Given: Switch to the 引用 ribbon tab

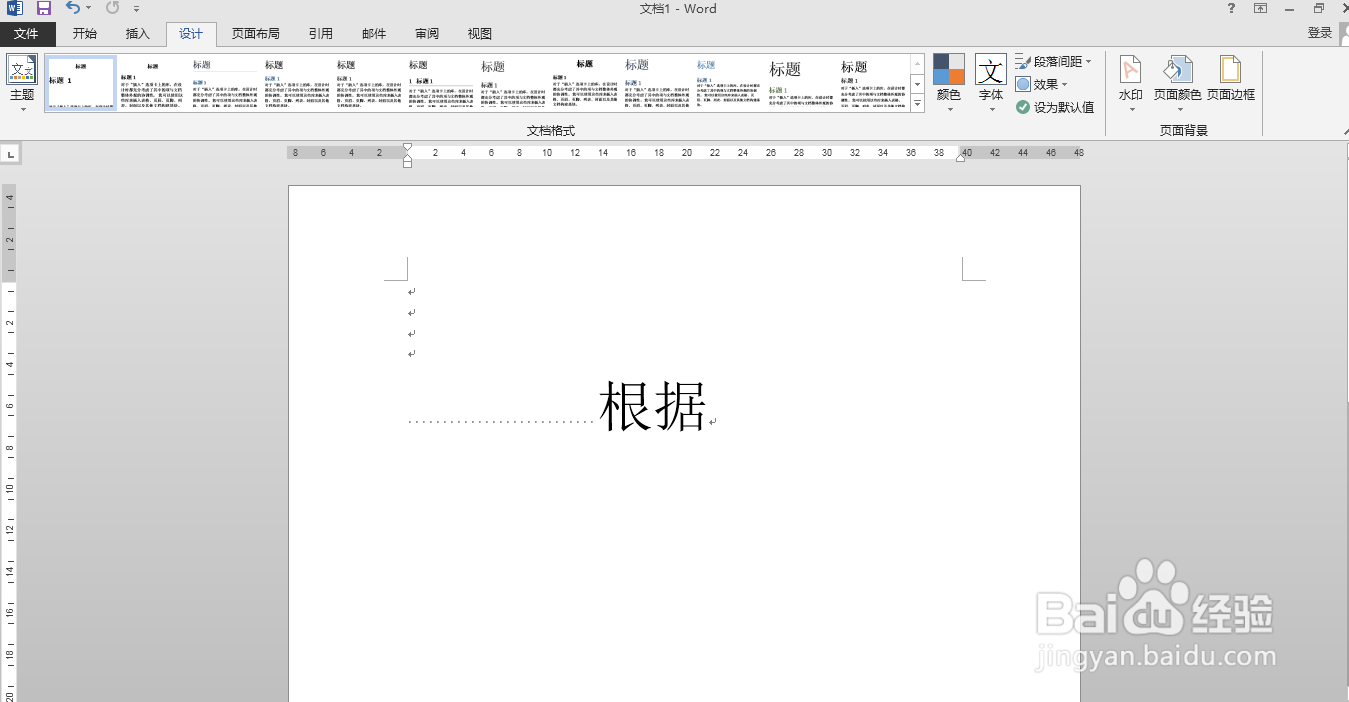Looking at the screenshot, I should pos(321,33).
